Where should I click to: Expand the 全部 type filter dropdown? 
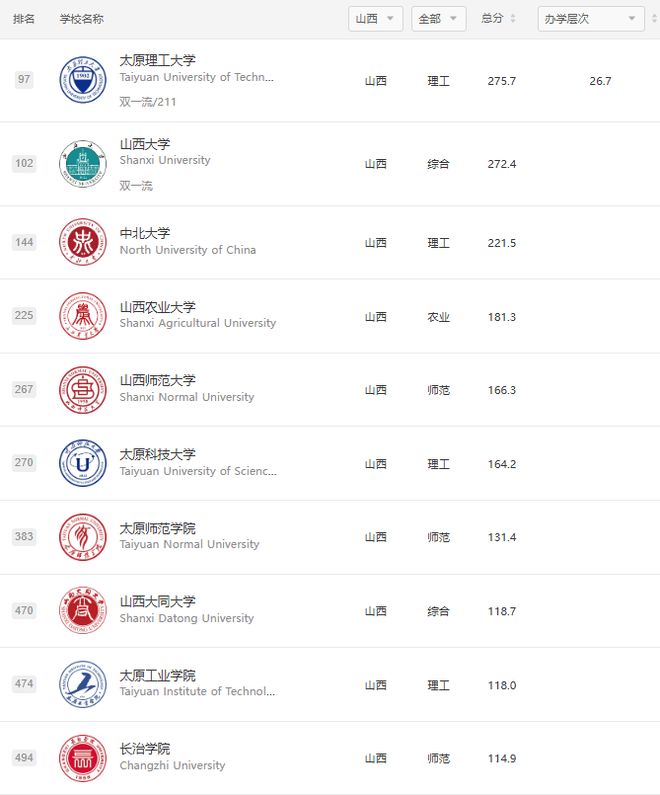click(x=438, y=19)
